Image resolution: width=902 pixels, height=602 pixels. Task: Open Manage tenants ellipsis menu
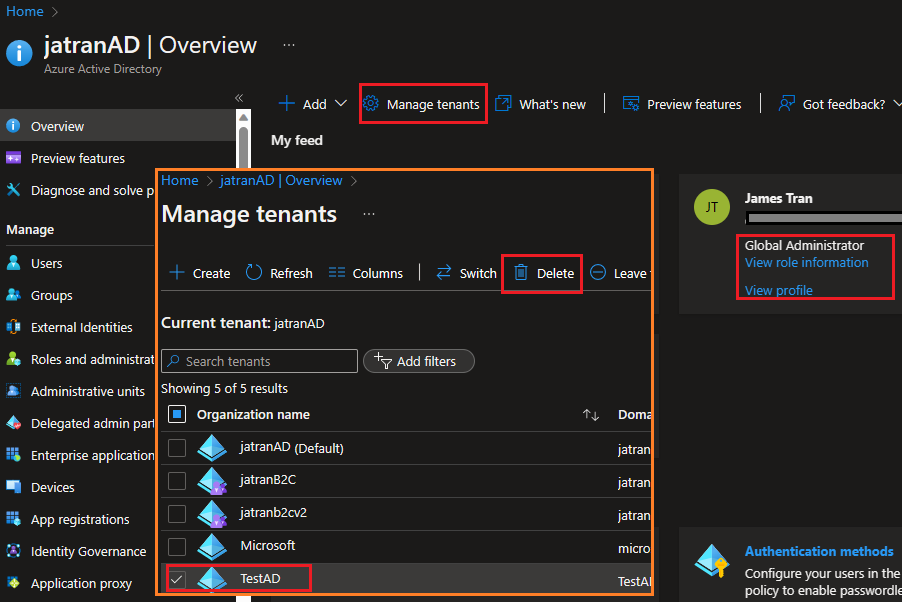click(369, 214)
